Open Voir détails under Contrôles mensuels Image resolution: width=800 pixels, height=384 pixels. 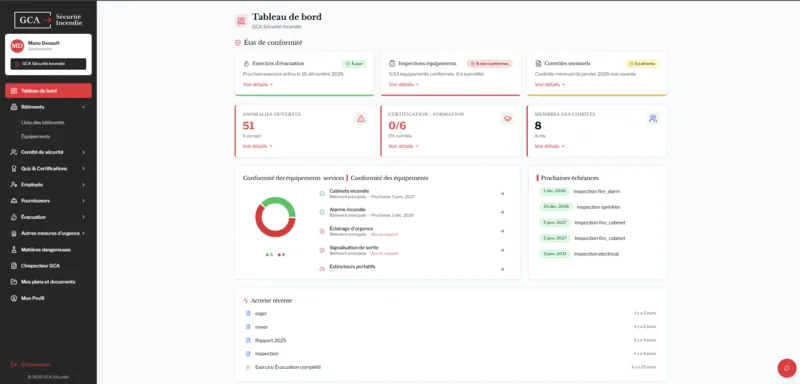(549, 85)
